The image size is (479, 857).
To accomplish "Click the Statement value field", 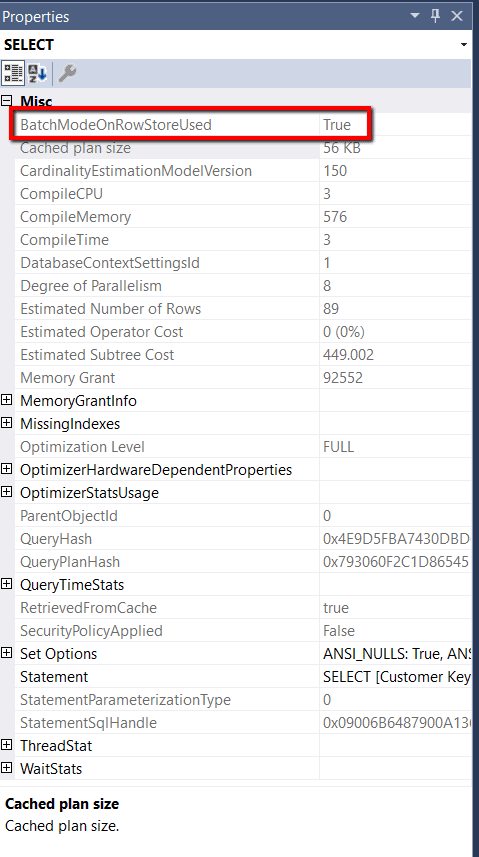I will [395, 677].
